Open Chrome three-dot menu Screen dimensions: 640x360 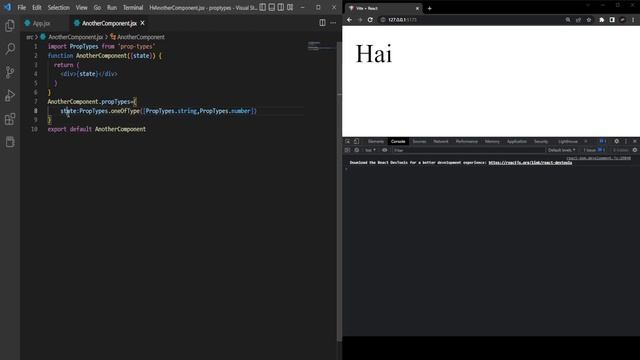coord(633,20)
